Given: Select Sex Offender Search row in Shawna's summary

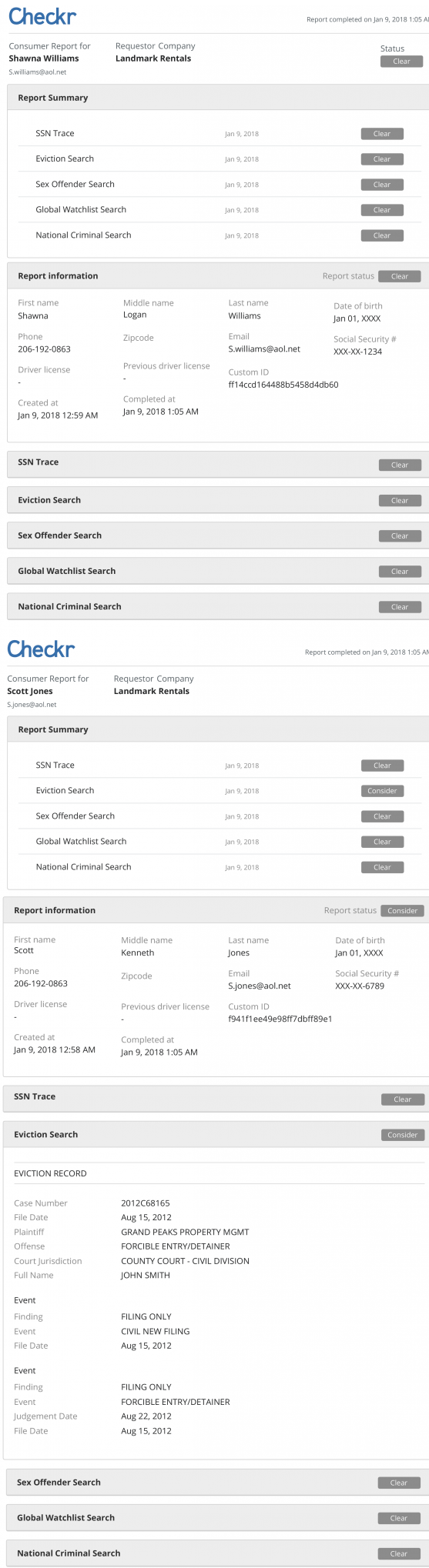Looking at the screenshot, I should (x=220, y=185).
